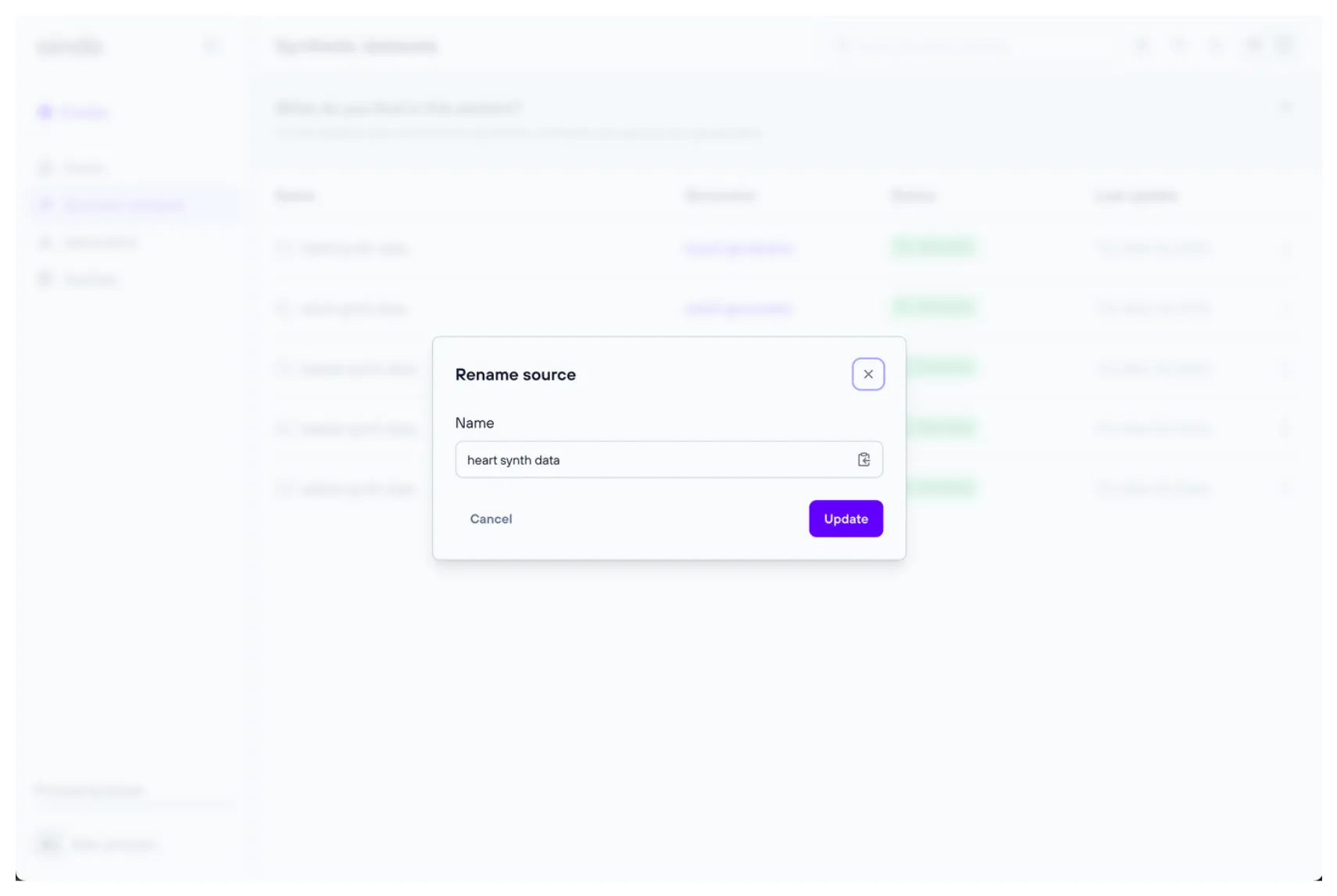Click the icon of the last sidebar item
This screenshot has width=1337, height=896.
pyautogui.click(x=45, y=279)
